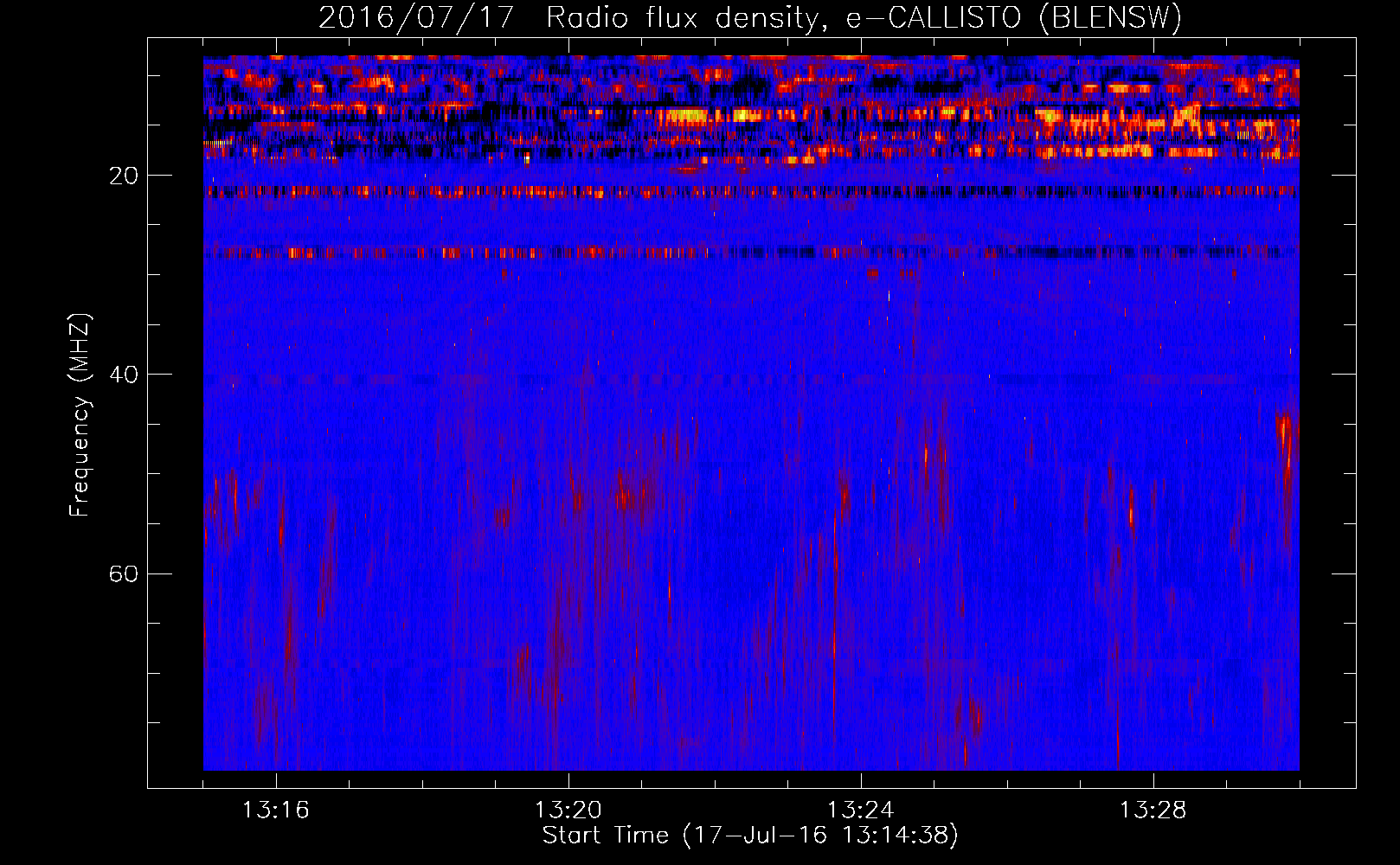
Task: Click the '20' frequency tick label
Action: tap(123, 176)
